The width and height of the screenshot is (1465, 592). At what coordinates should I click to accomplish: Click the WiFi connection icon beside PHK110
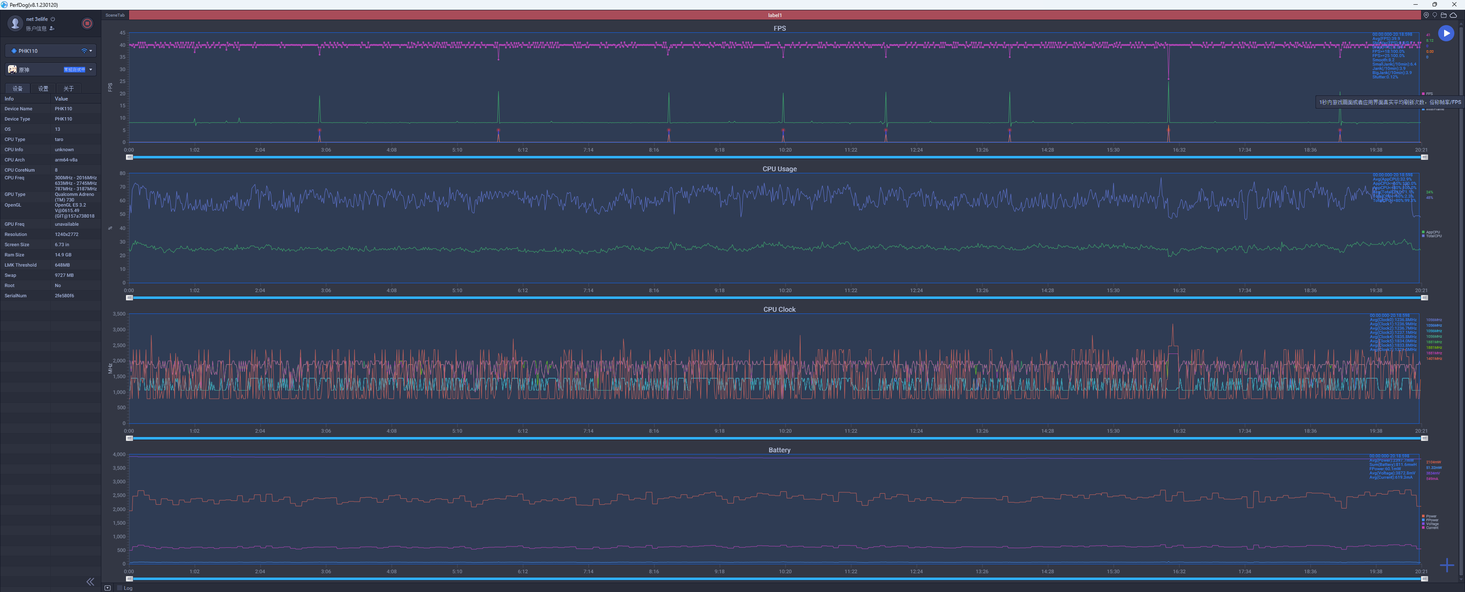point(84,50)
